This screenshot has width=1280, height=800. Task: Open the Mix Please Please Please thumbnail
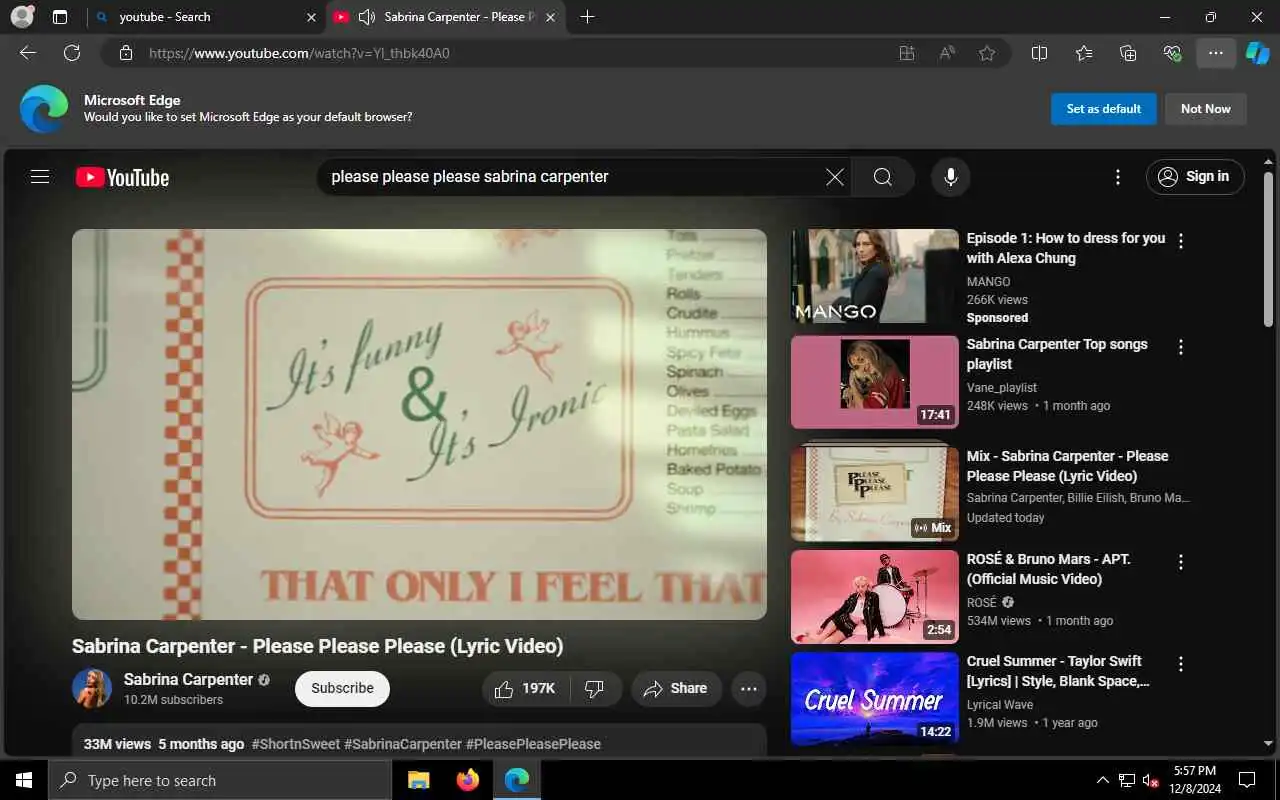(875, 493)
